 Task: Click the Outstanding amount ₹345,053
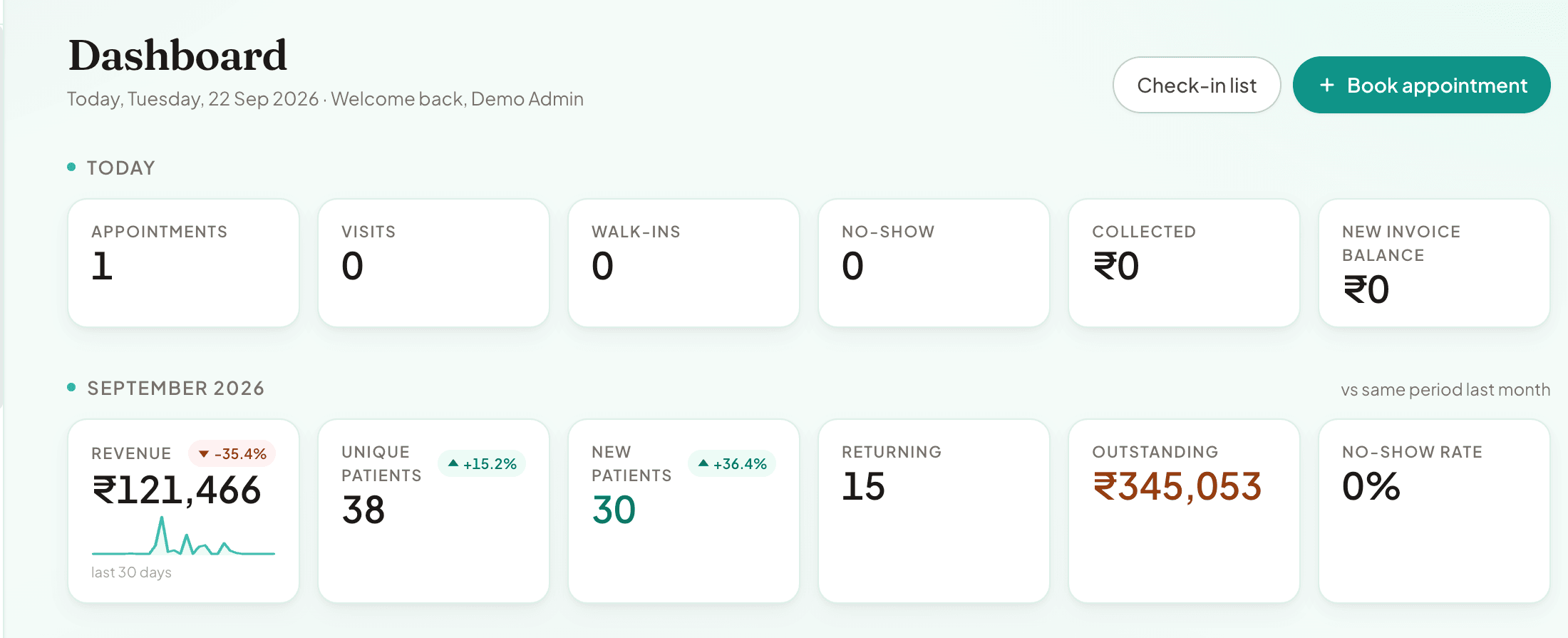coord(1177,487)
